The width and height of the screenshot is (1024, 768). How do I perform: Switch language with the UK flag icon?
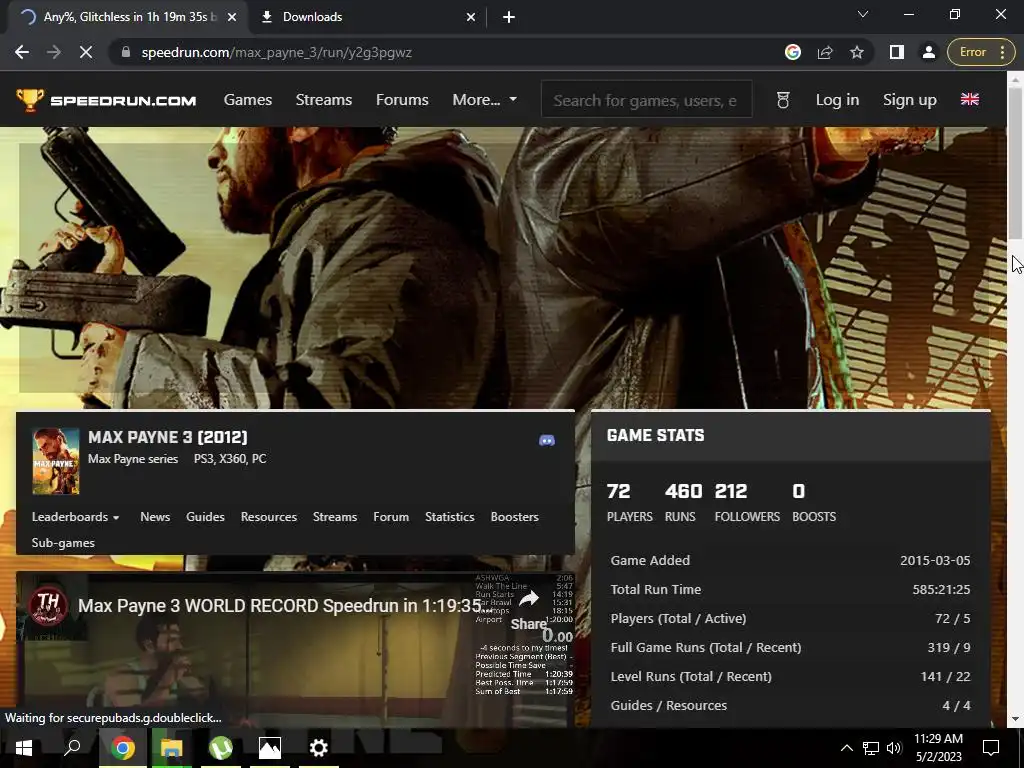coord(970,99)
